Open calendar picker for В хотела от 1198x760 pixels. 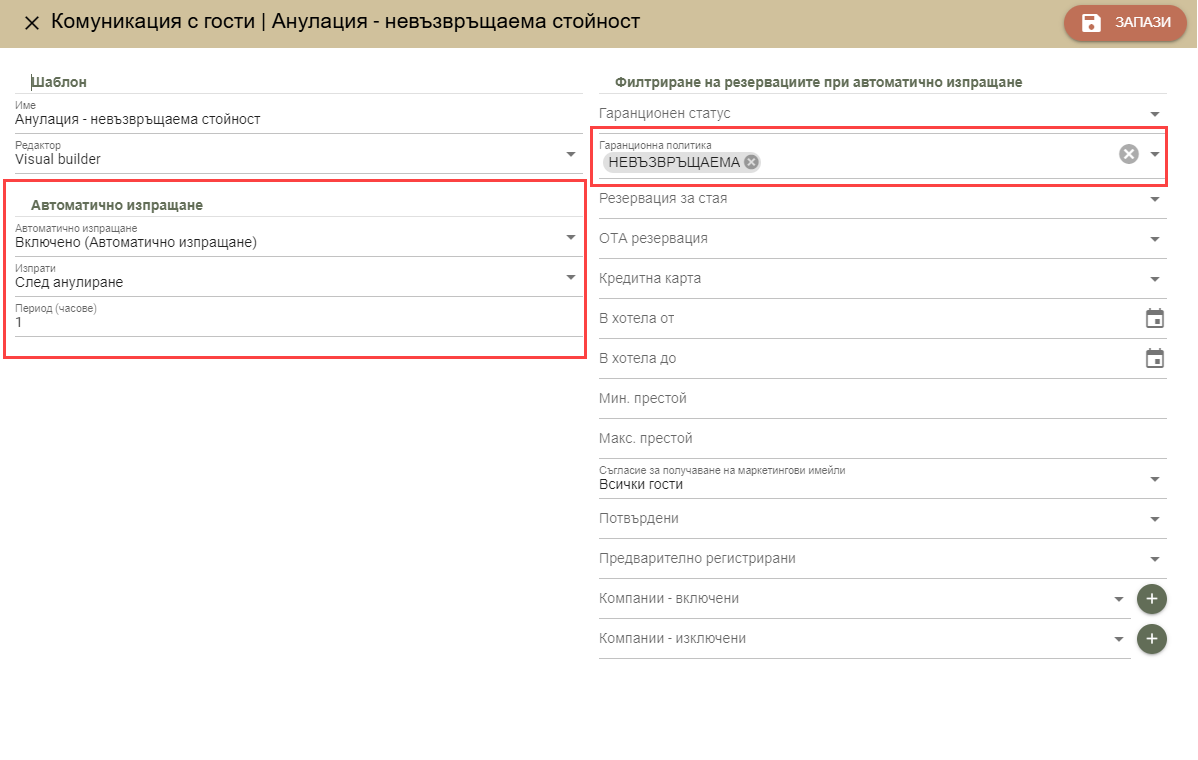tap(1154, 319)
